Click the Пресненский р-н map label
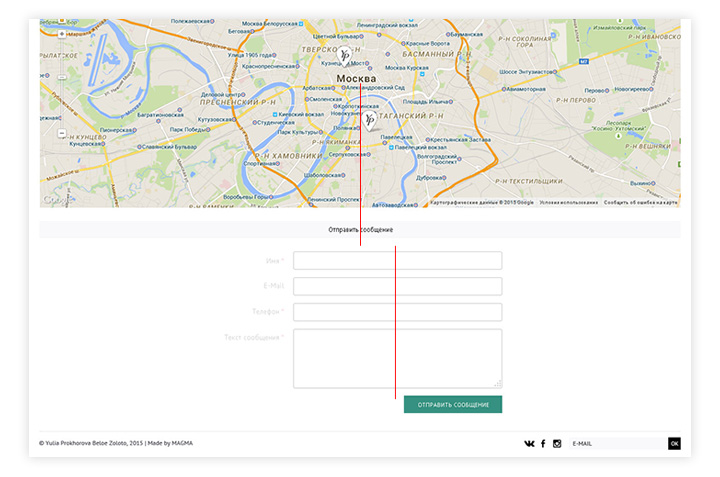The height and width of the screenshot is (477, 720). click(238, 102)
